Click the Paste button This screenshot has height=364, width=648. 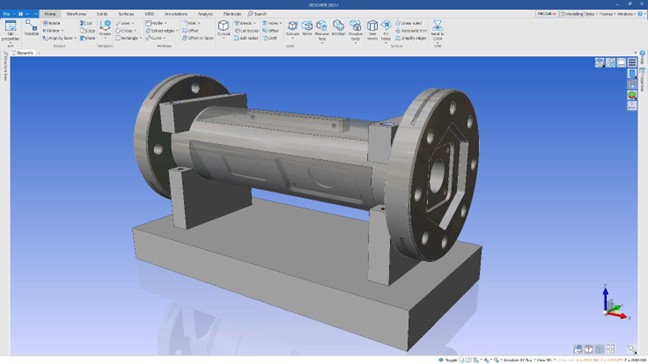88,38
